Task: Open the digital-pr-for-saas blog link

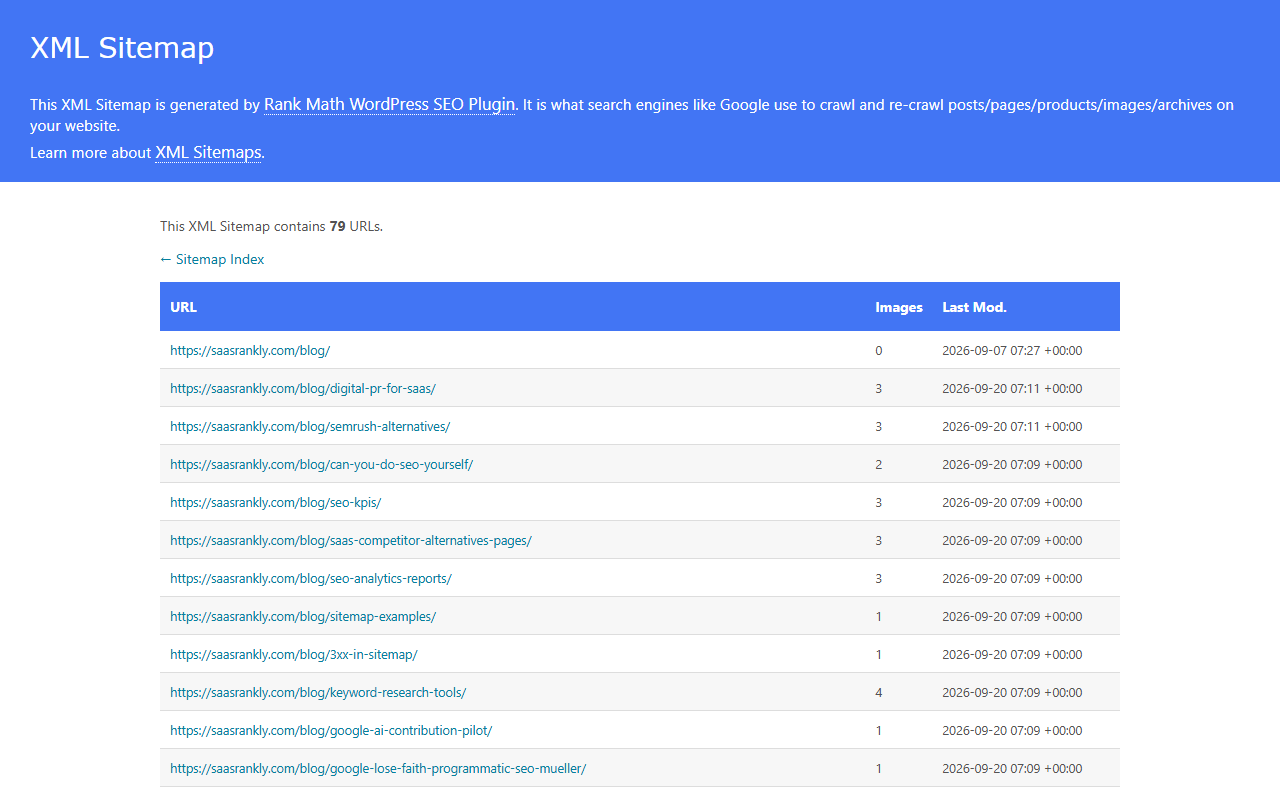Action: click(x=303, y=388)
